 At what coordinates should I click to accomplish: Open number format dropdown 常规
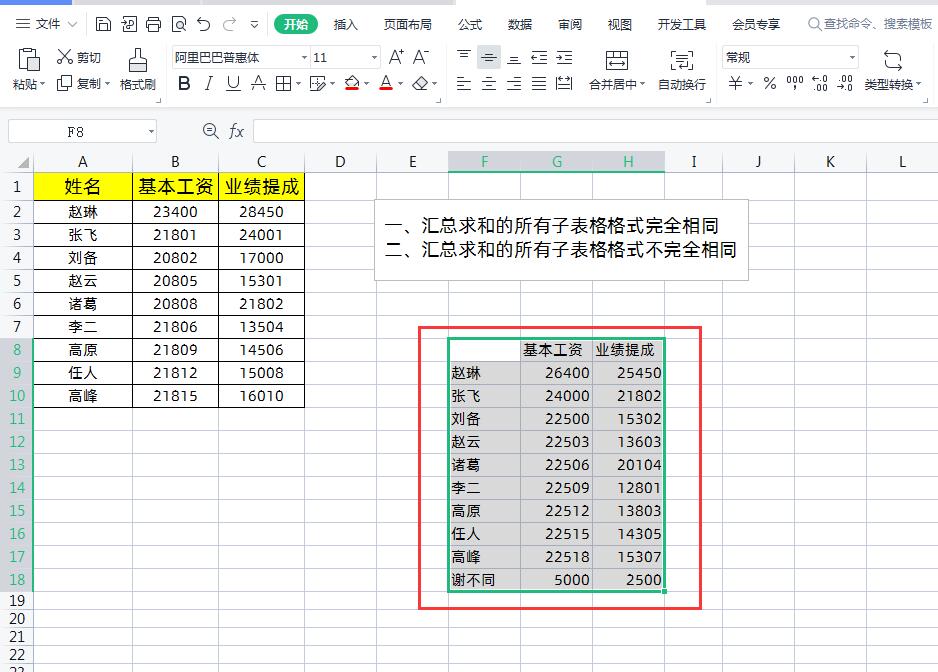tap(852, 57)
